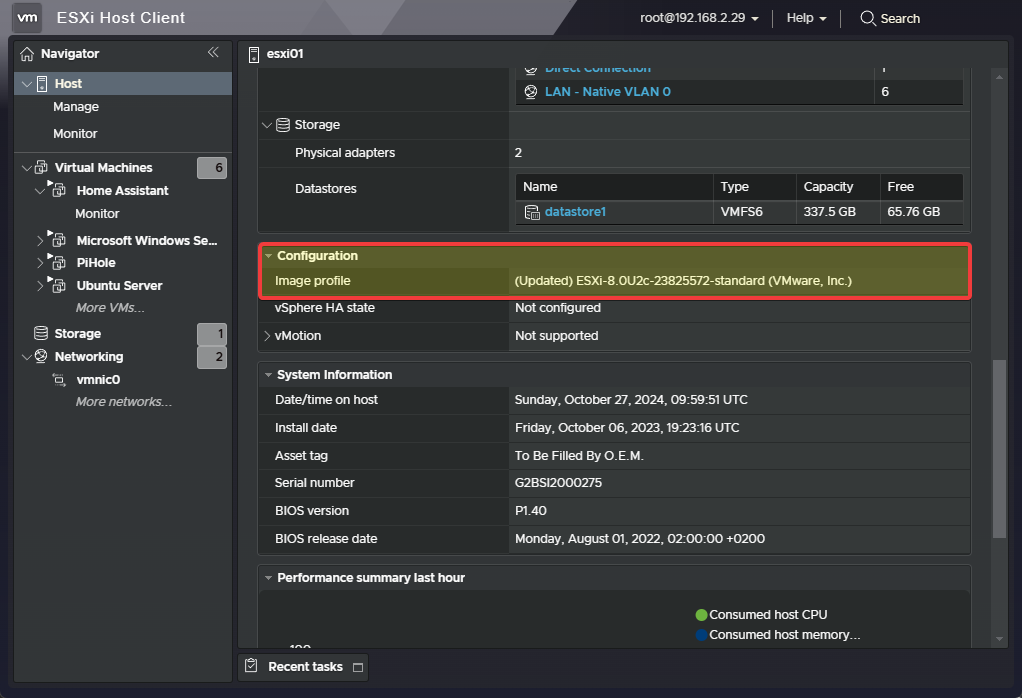Click the Virtual Machines count badge 6
Screen dimensions: 1022x698
tap(212, 167)
